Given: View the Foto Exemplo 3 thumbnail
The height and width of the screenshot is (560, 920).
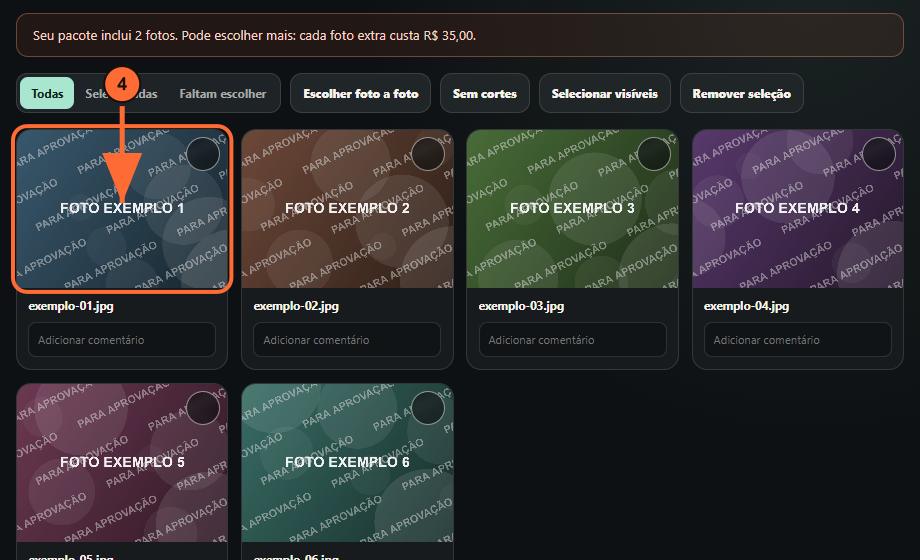Looking at the screenshot, I should click(x=573, y=208).
